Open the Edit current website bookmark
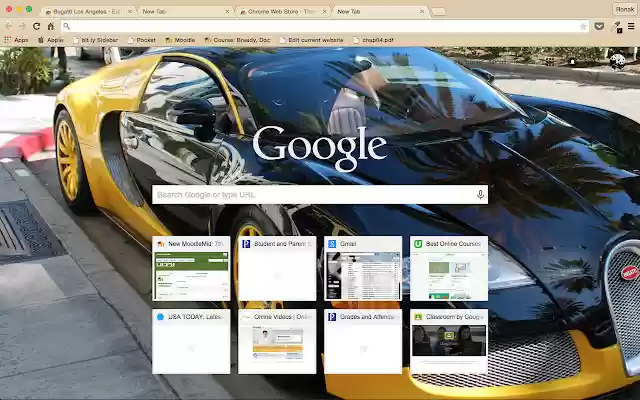Screen dimensions: 640x400 311,40
